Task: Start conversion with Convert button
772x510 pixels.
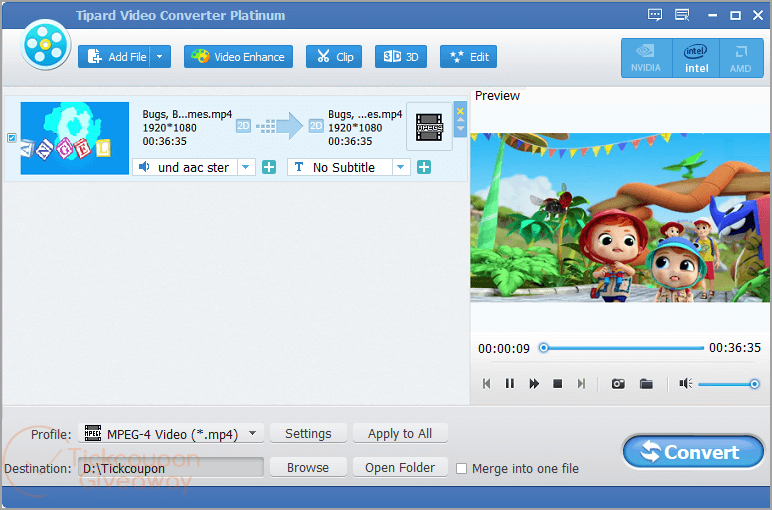Action: (x=694, y=451)
